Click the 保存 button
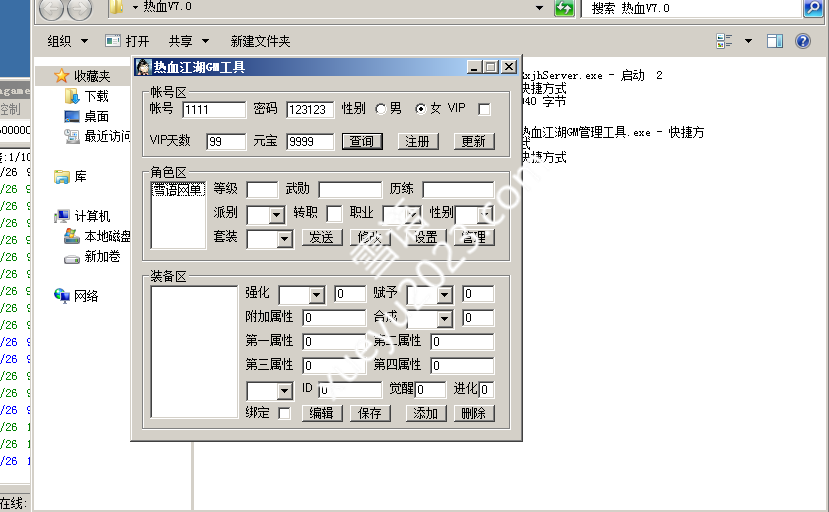Viewport: 829px width, 512px height. 370,413
